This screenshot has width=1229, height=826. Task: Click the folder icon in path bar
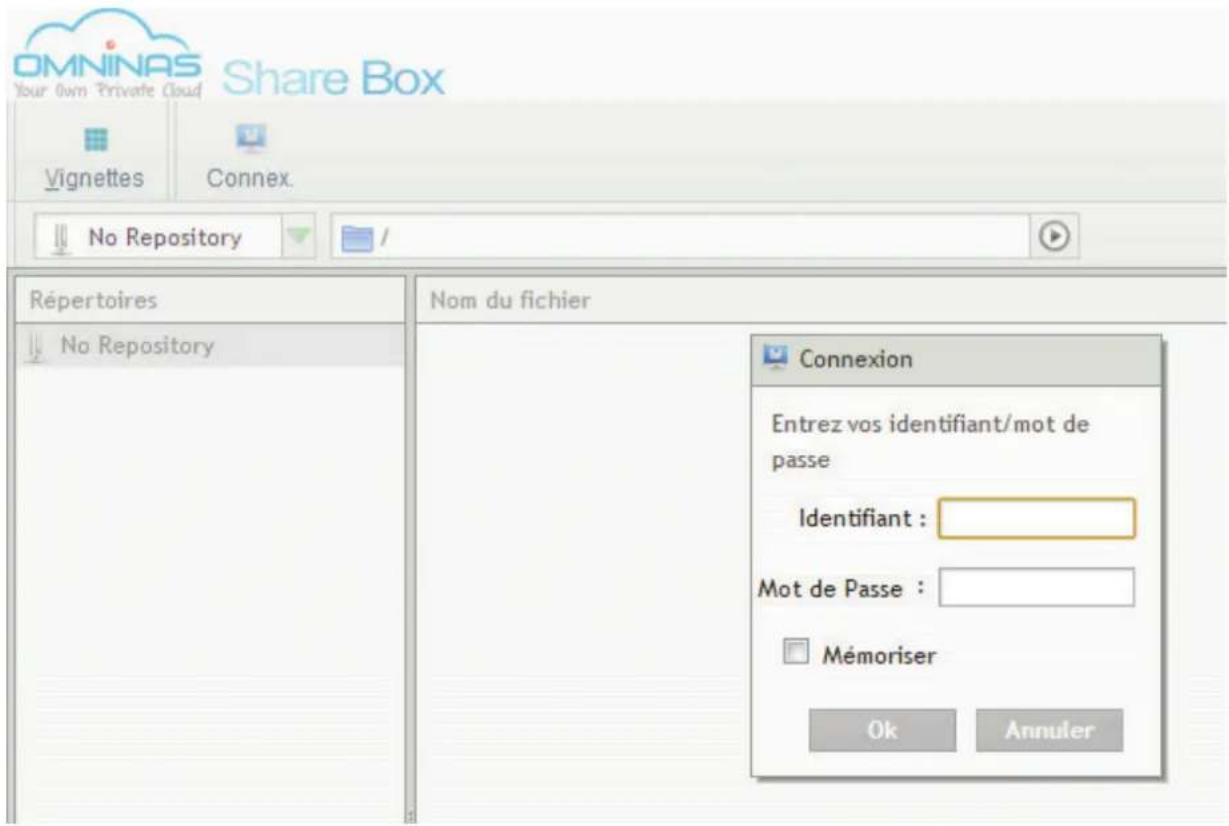(357, 238)
